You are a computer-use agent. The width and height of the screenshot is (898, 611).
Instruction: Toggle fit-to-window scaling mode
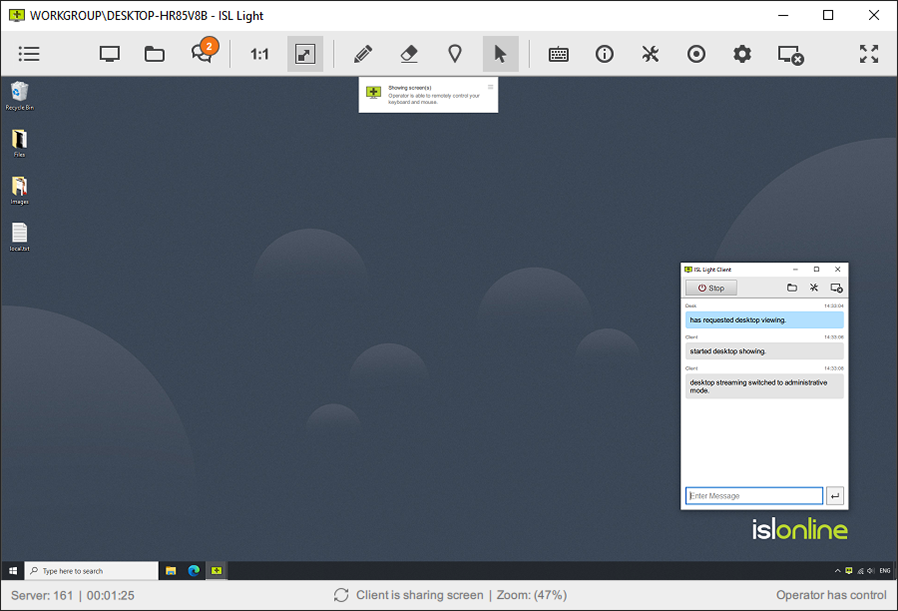pos(305,54)
